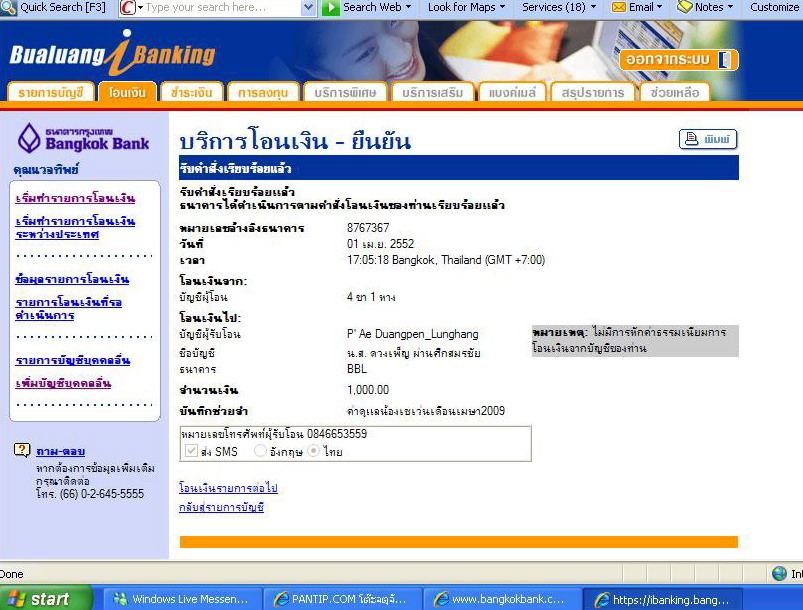Open the บริการพิเศษ tab

coord(345,92)
